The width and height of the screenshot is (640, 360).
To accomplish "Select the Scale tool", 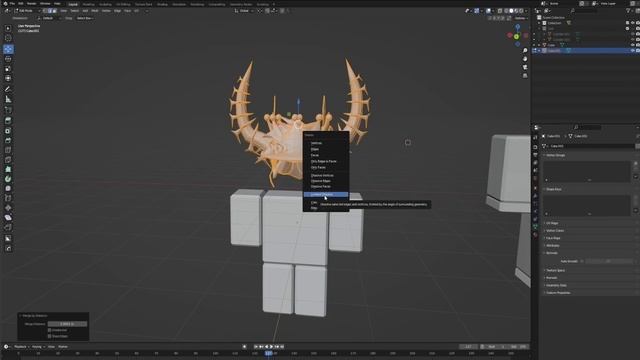I will pos(8,69).
